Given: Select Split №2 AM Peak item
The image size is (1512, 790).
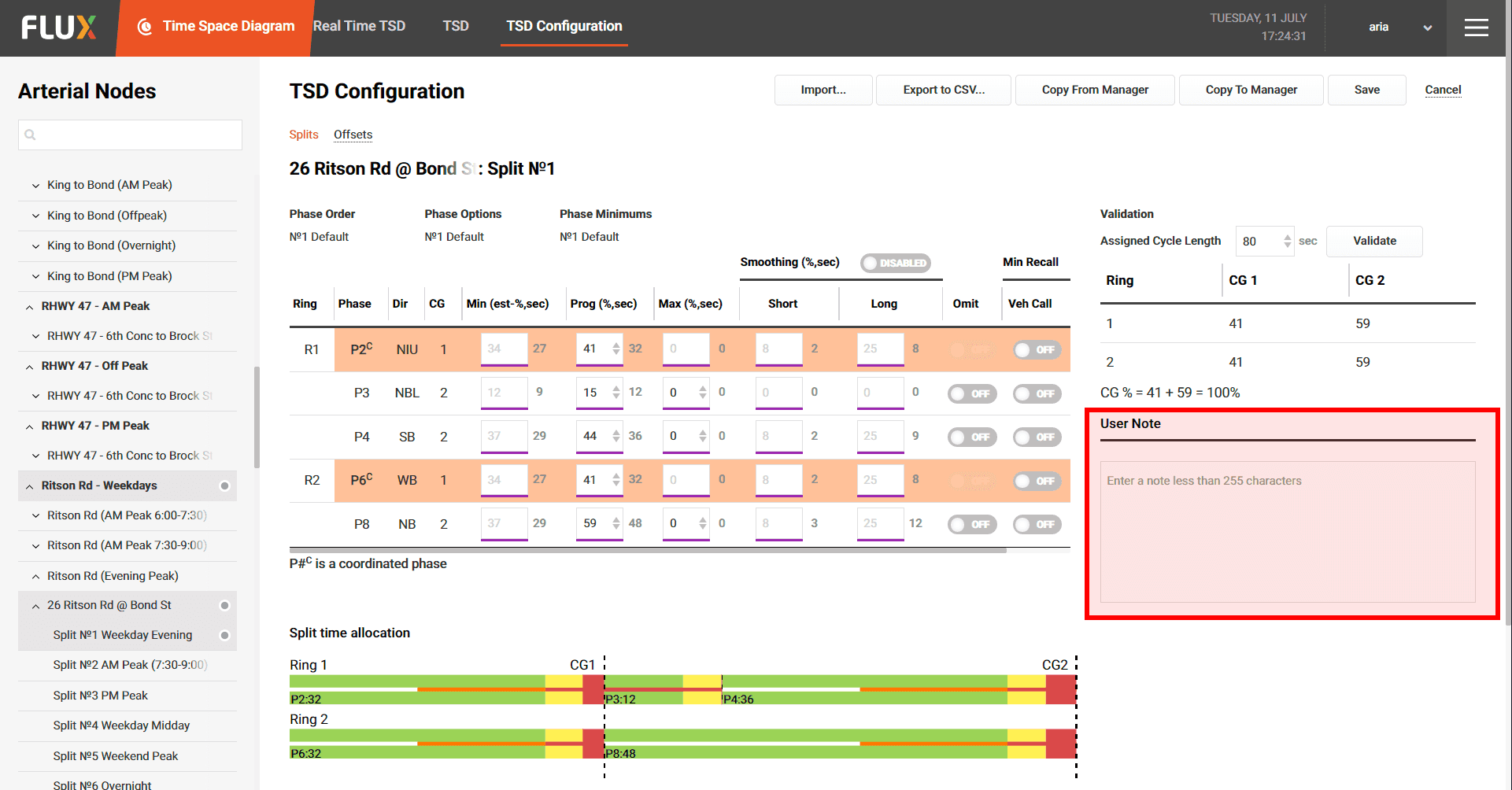Looking at the screenshot, I should pos(130,665).
